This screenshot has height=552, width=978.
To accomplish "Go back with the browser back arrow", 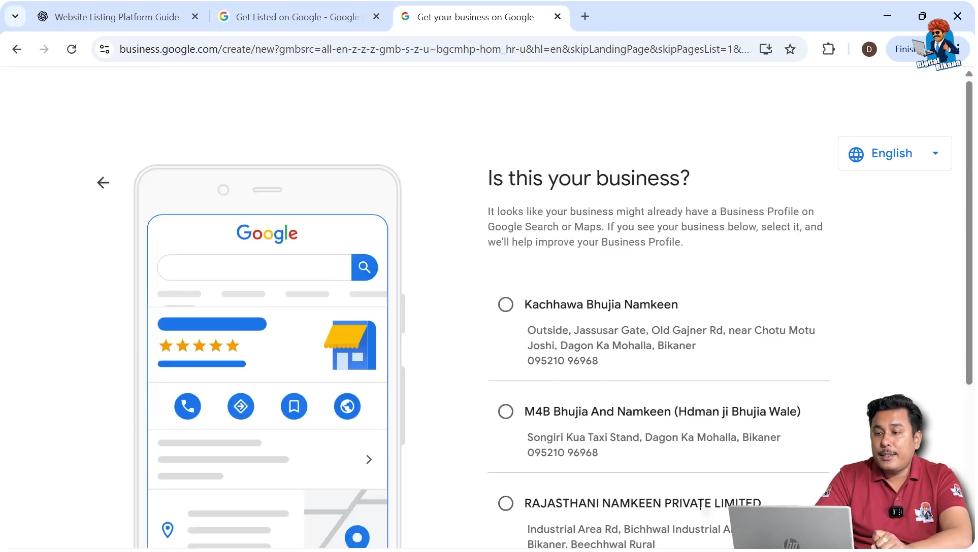I will click(x=17, y=49).
